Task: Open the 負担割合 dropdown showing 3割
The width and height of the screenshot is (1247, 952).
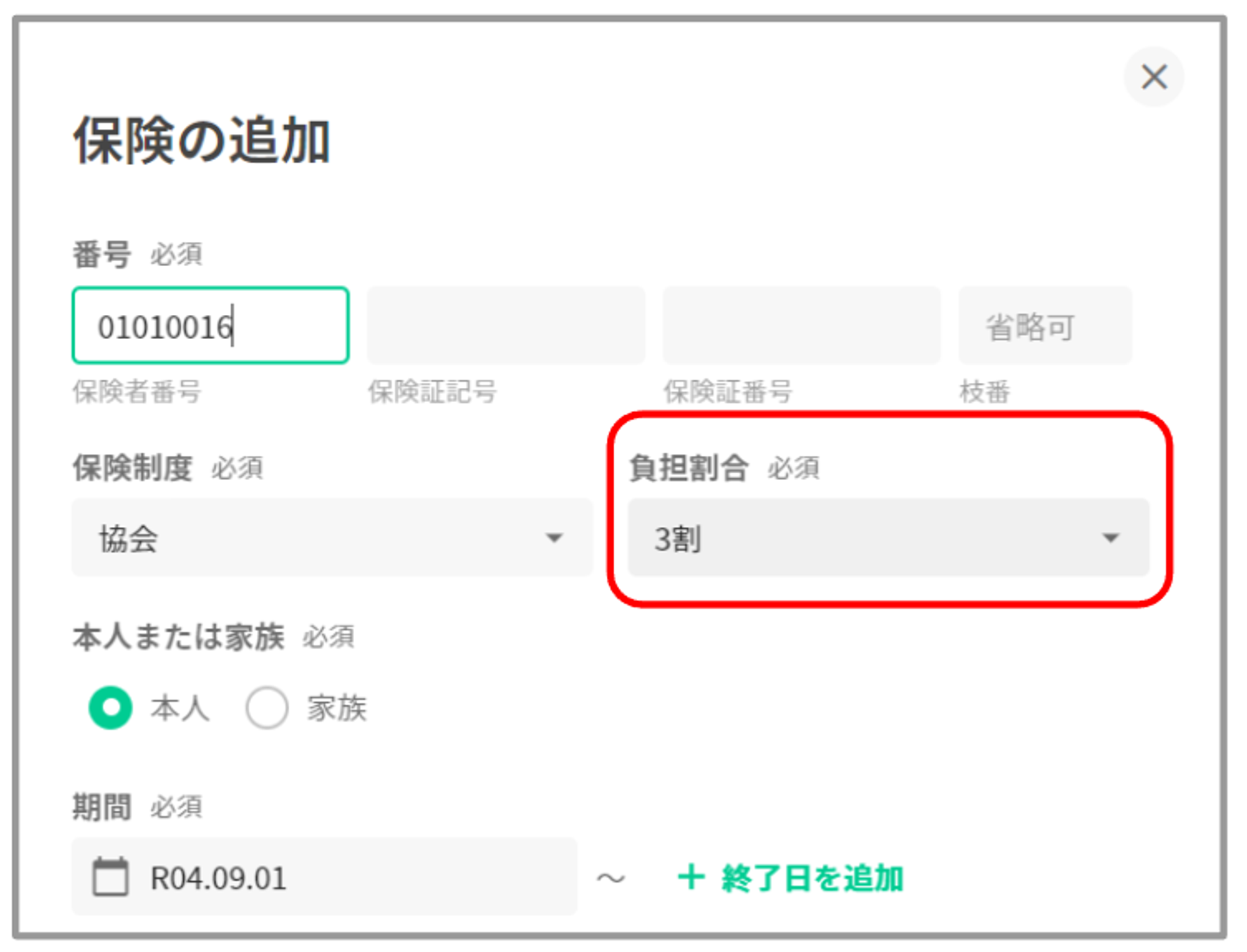Action: tap(888, 537)
